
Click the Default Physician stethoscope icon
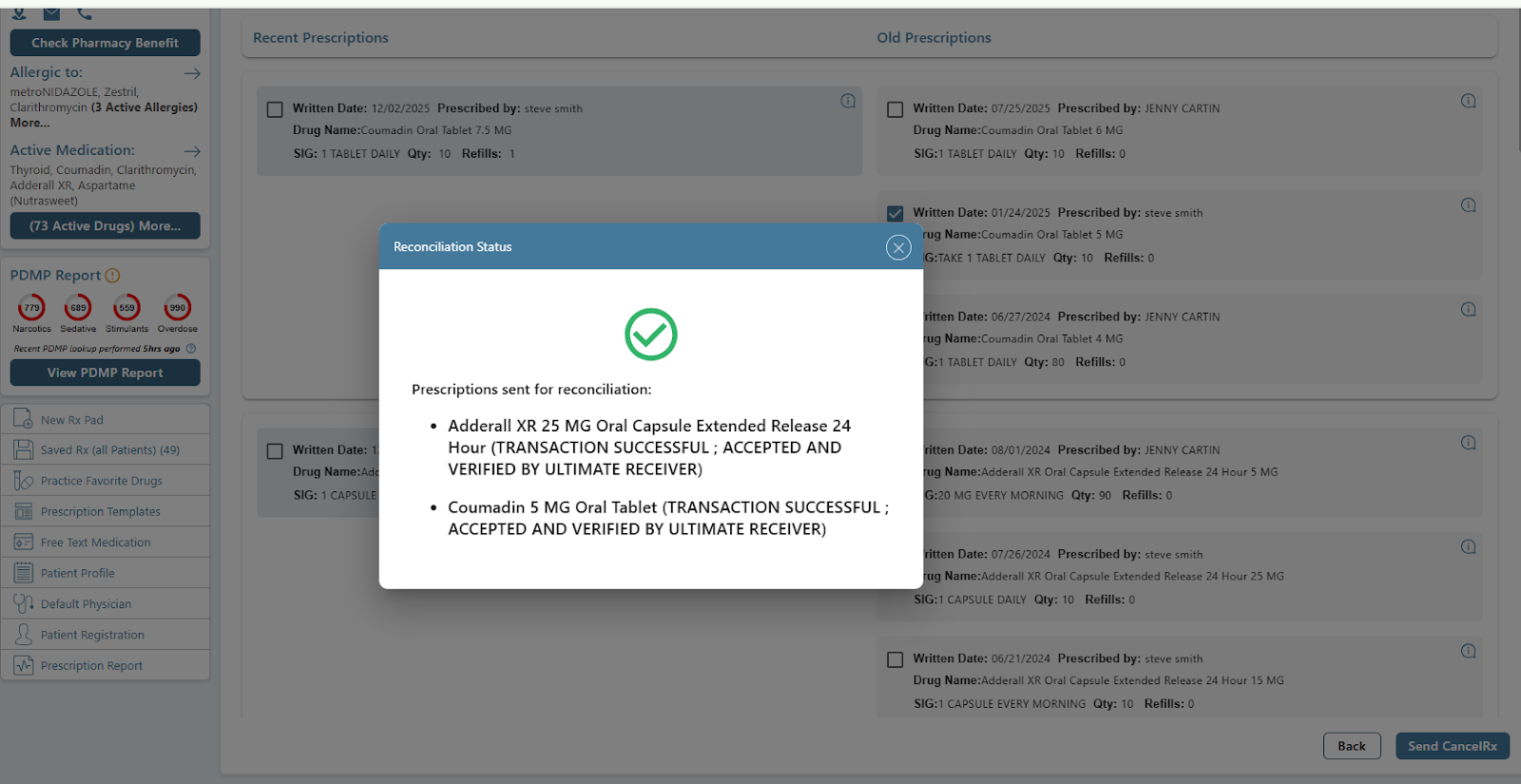coord(24,603)
